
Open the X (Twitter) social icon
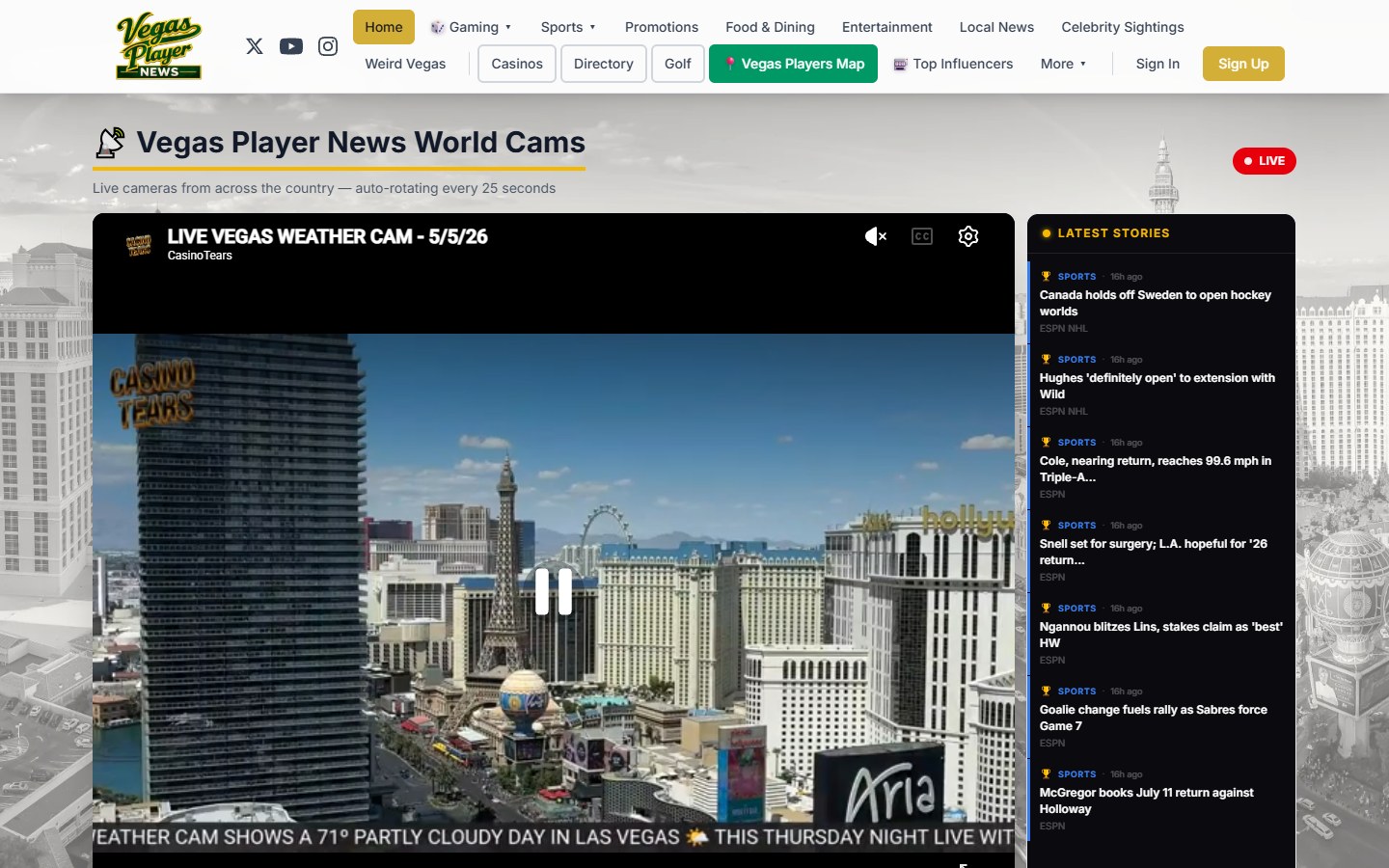[255, 45]
